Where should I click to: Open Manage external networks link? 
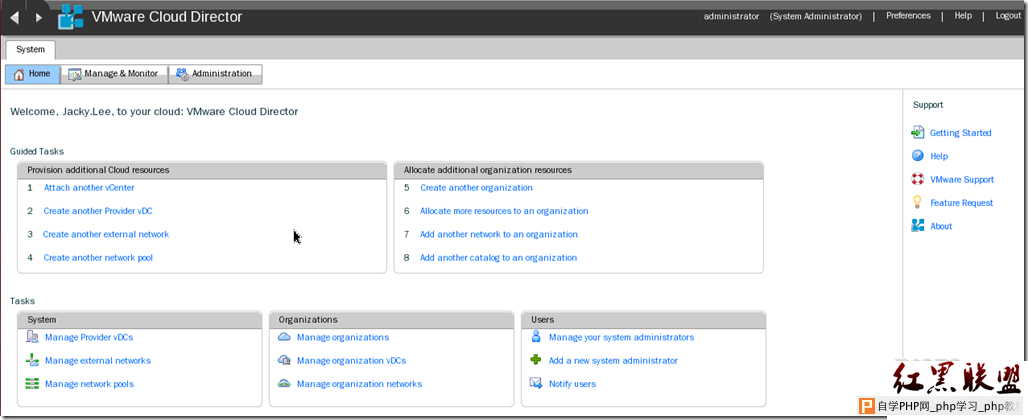tap(98, 360)
